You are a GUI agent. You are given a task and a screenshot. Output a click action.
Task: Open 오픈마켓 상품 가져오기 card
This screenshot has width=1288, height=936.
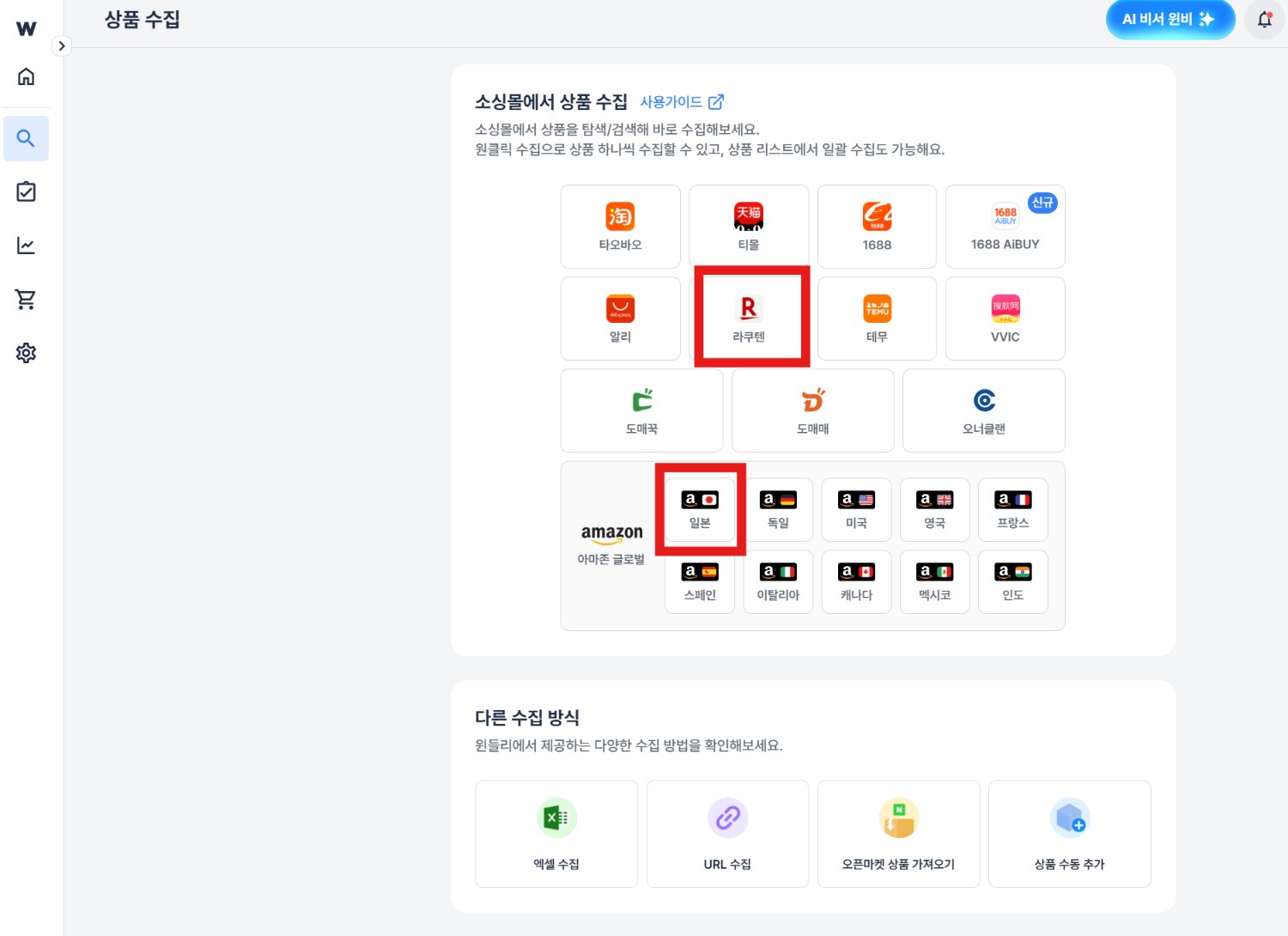[x=898, y=833]
